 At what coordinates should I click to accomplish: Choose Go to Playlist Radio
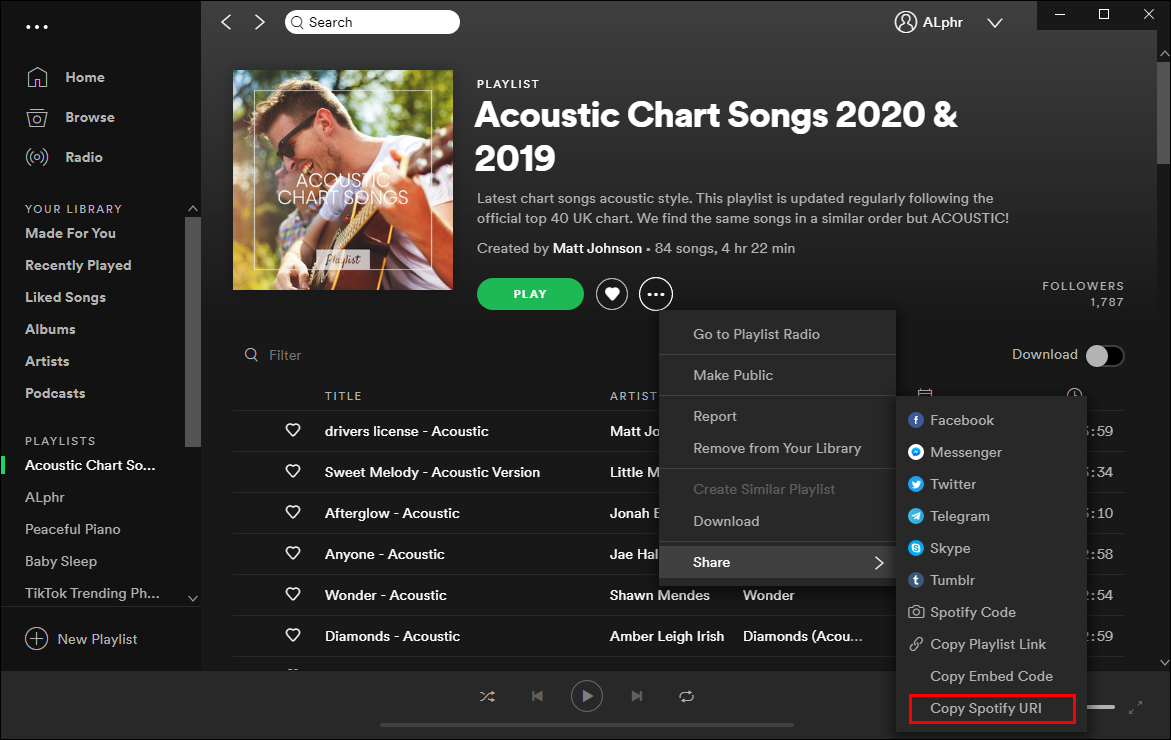pyautogui.click(x=756, y=334)
